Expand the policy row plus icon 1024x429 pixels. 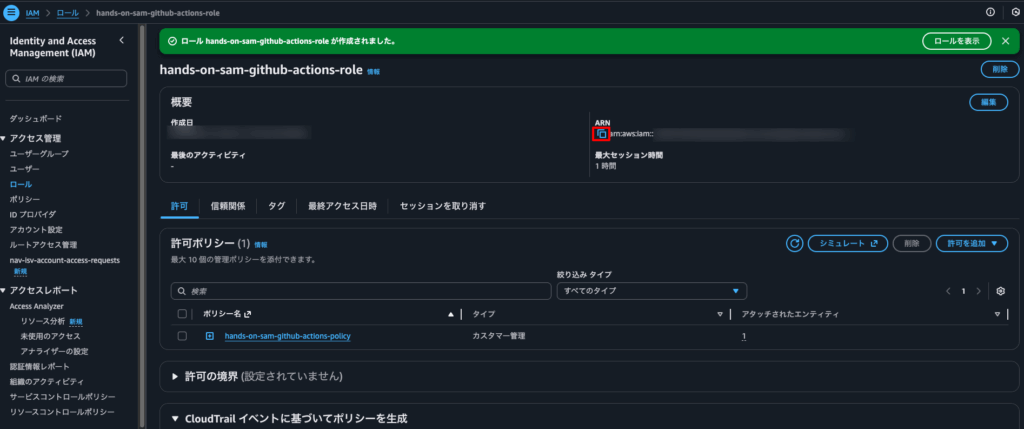[210, 336]
